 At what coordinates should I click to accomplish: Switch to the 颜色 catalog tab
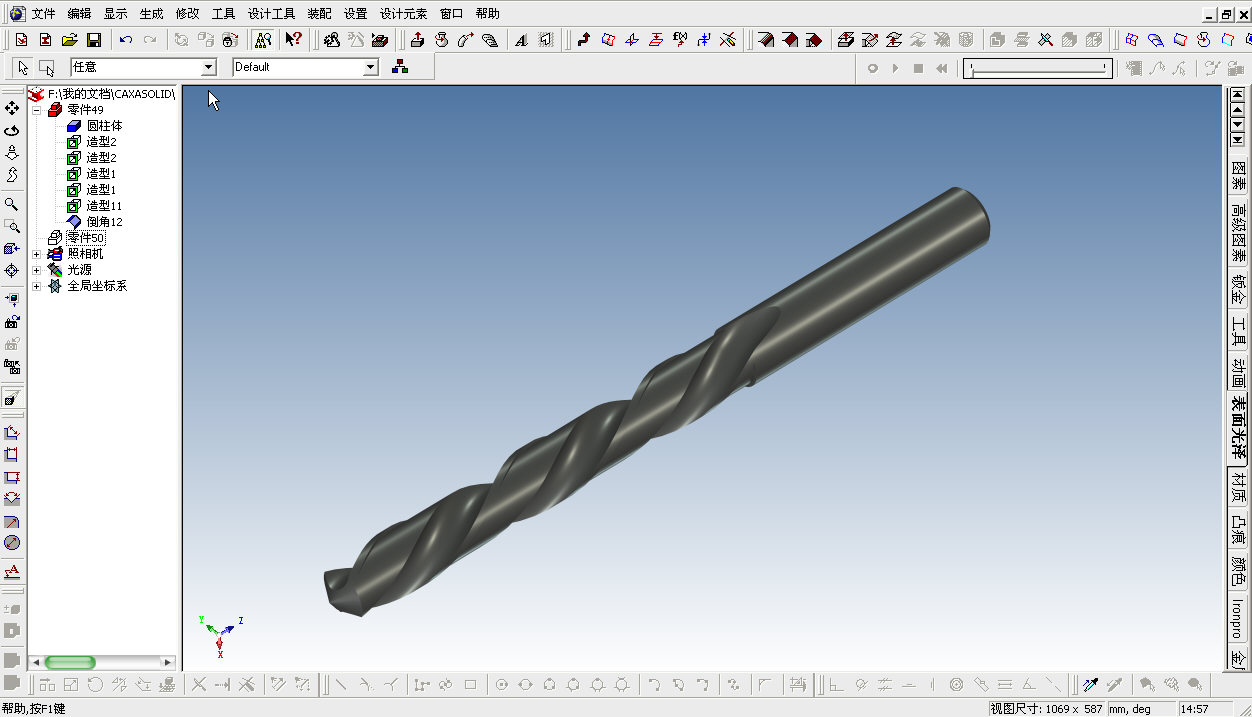click(1238, 571)
